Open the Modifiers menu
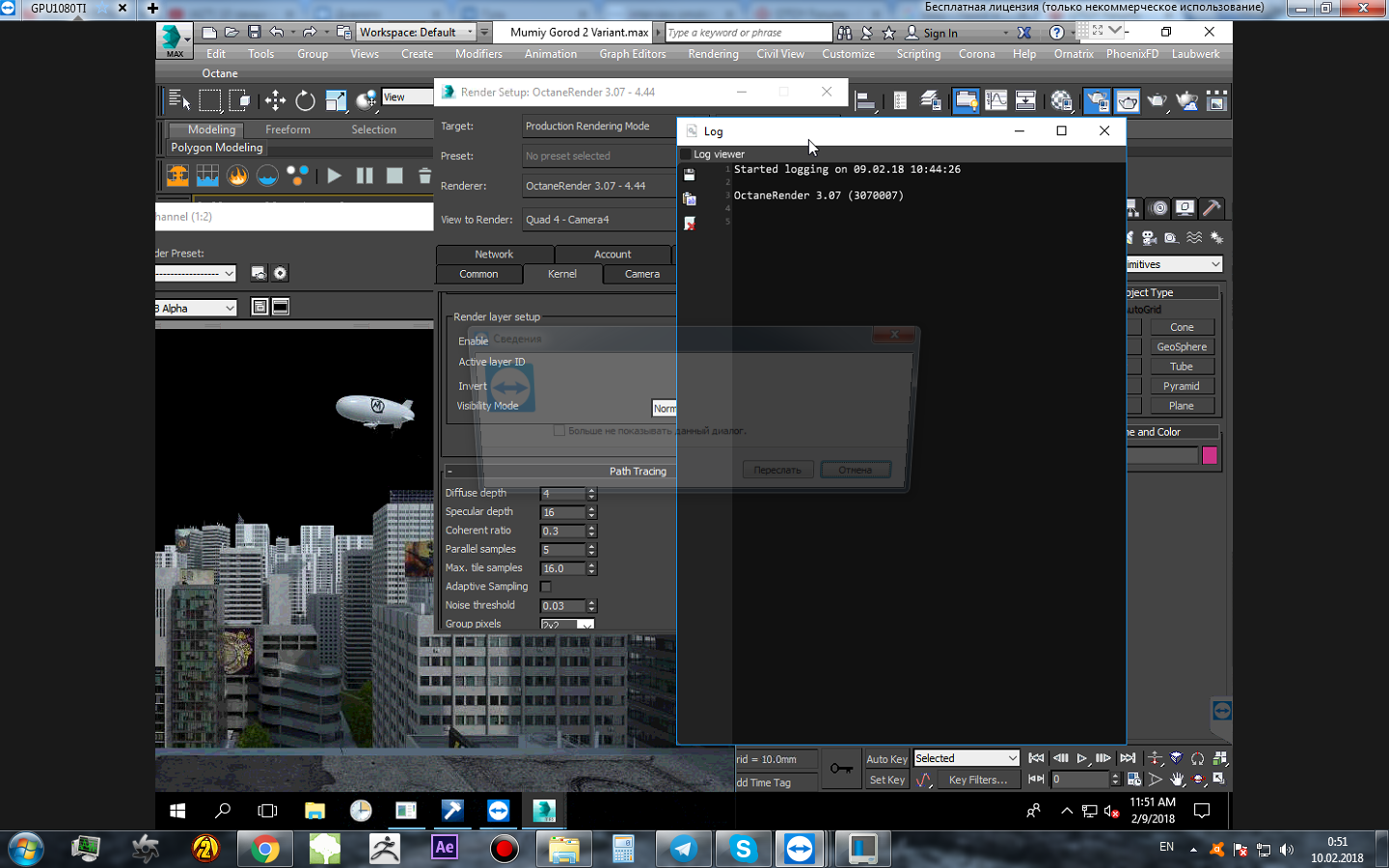The height and width of the screenshot is (868, 1389). click(478, 54)
